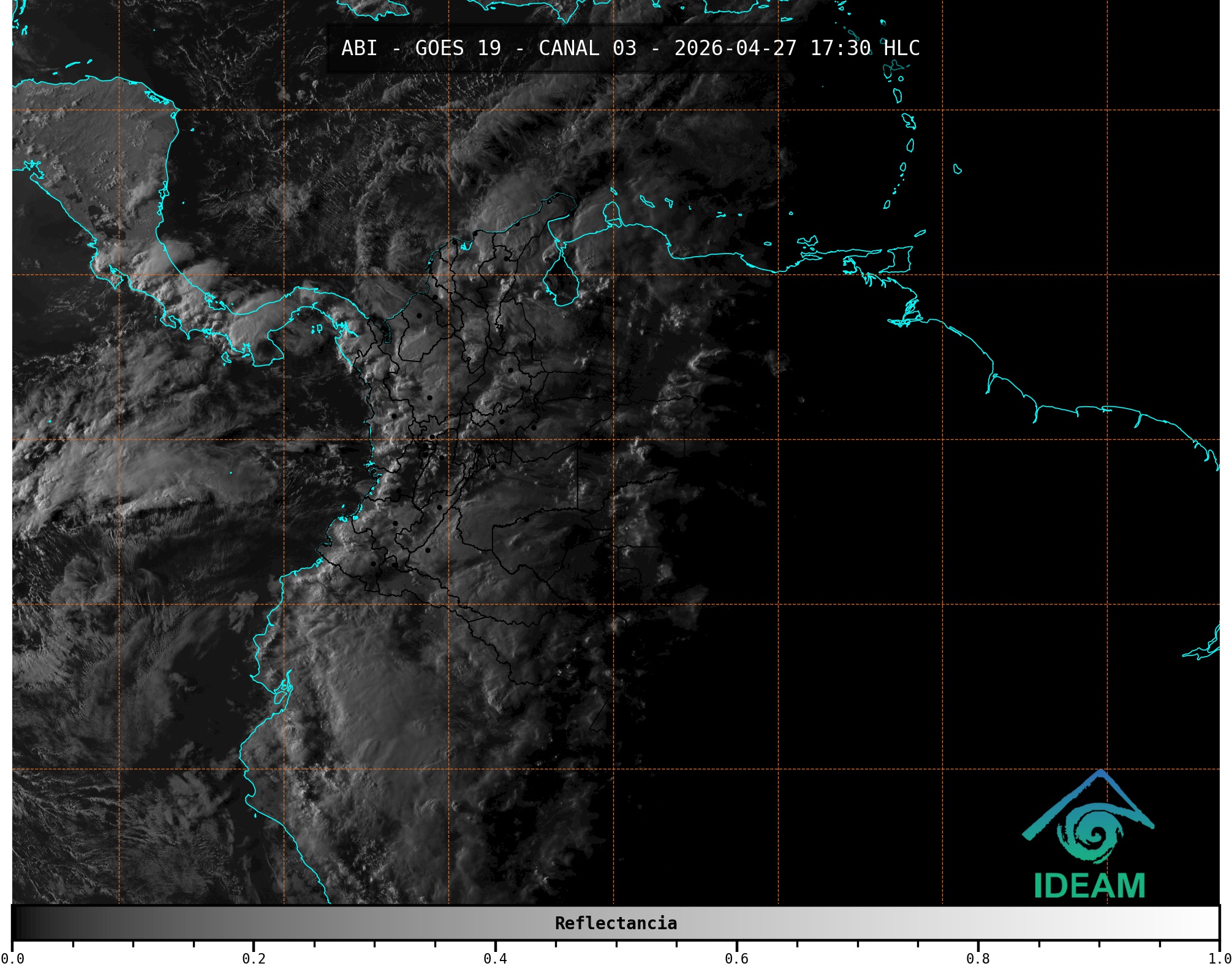Click the date '2026-04-27' in title
The image size is (1232, 966).
coord(735,48)
